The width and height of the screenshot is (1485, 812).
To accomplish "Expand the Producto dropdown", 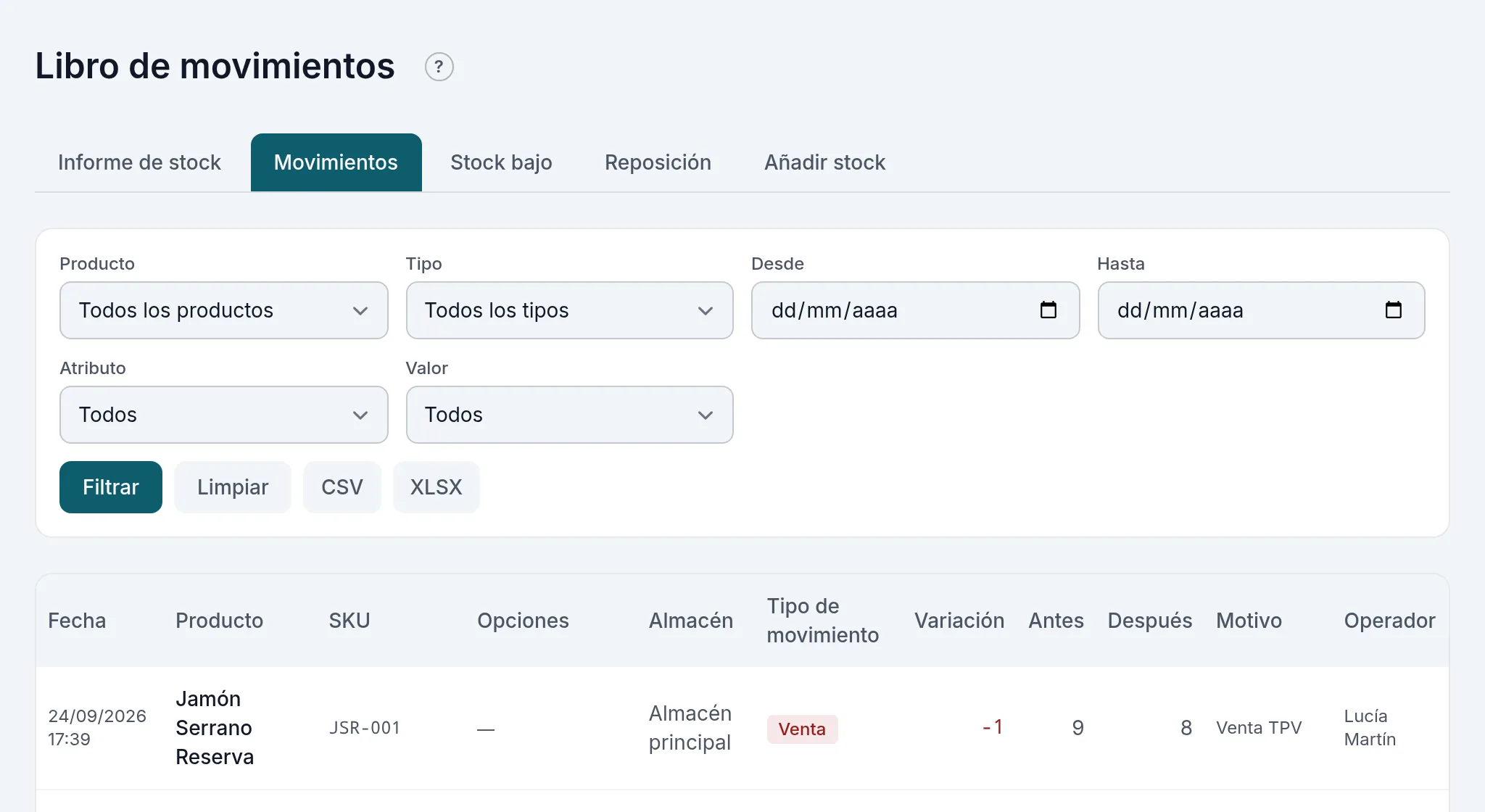I will click(224, 310).
